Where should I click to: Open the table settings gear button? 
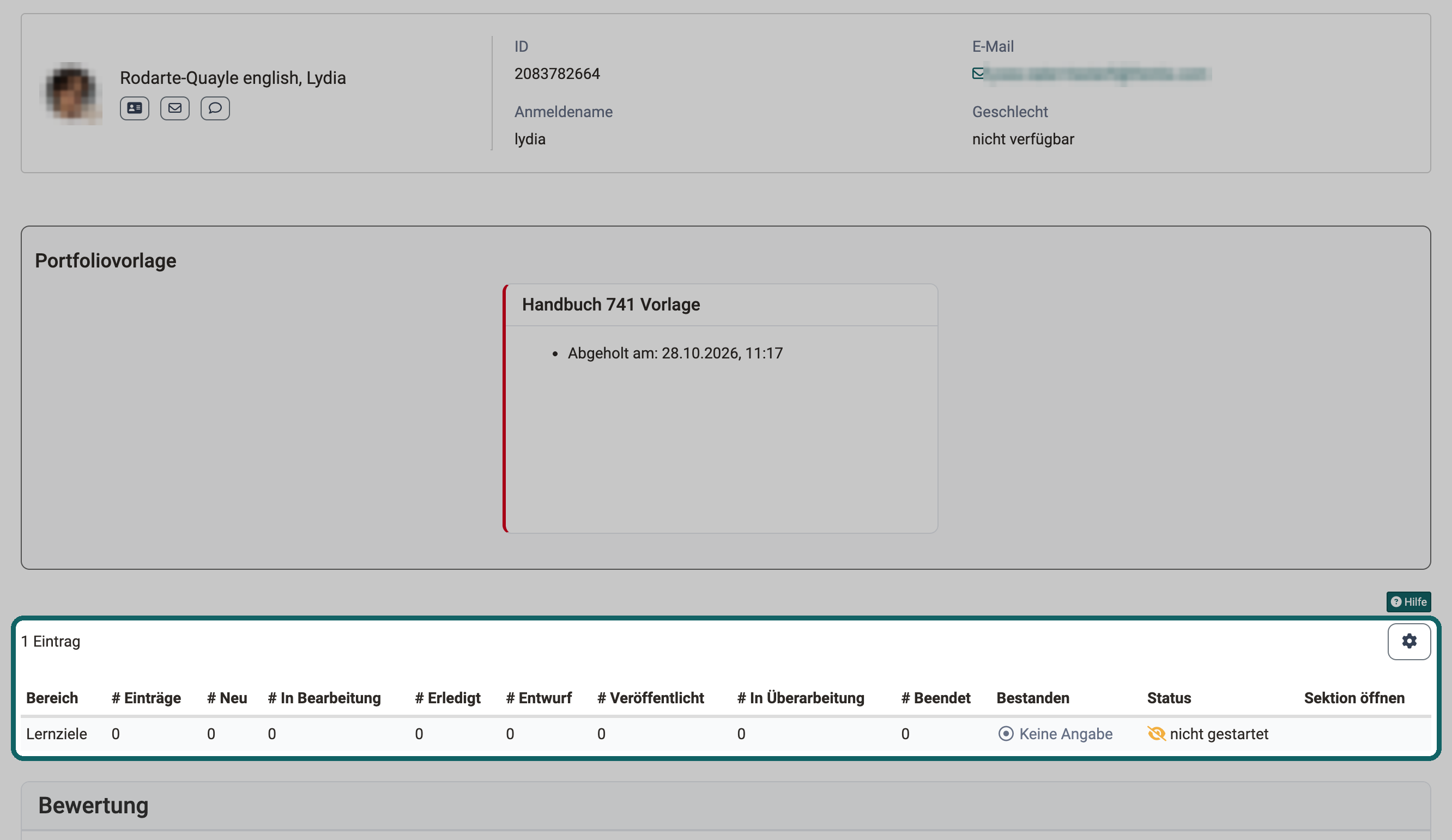click(1409, 641)
